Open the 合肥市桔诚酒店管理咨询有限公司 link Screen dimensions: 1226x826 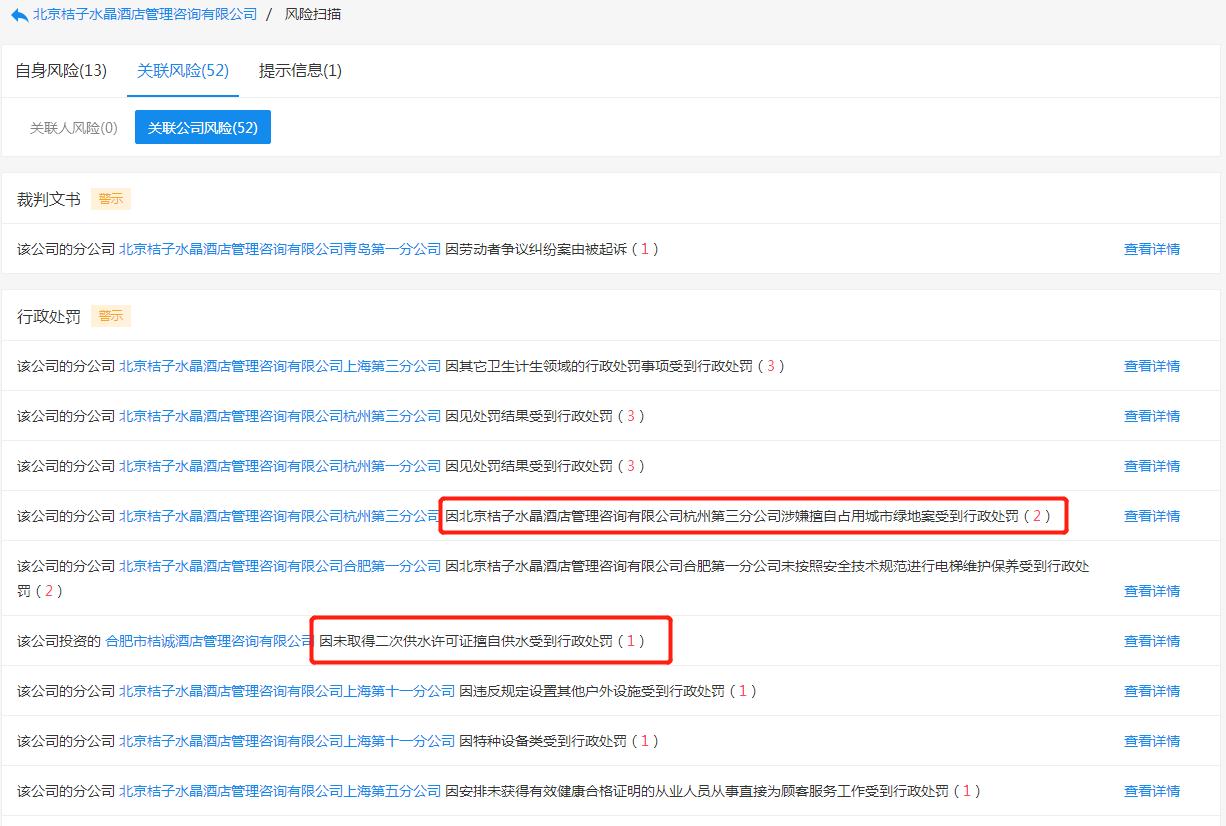(210, 641)
